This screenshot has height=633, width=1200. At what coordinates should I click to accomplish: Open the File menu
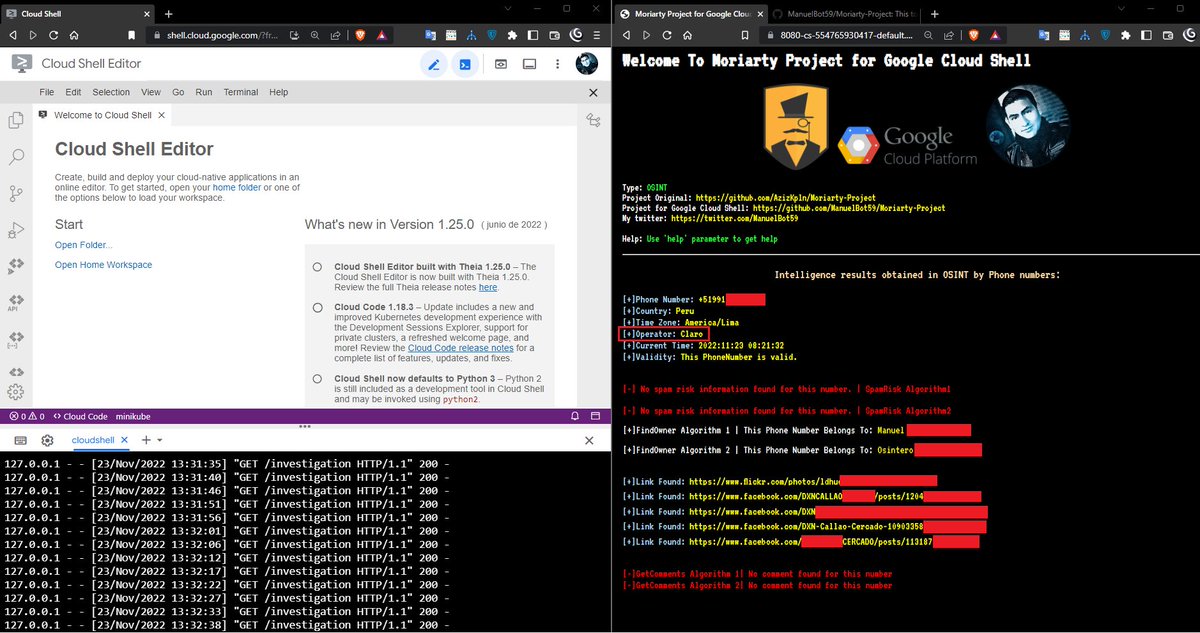pos(47,92)
